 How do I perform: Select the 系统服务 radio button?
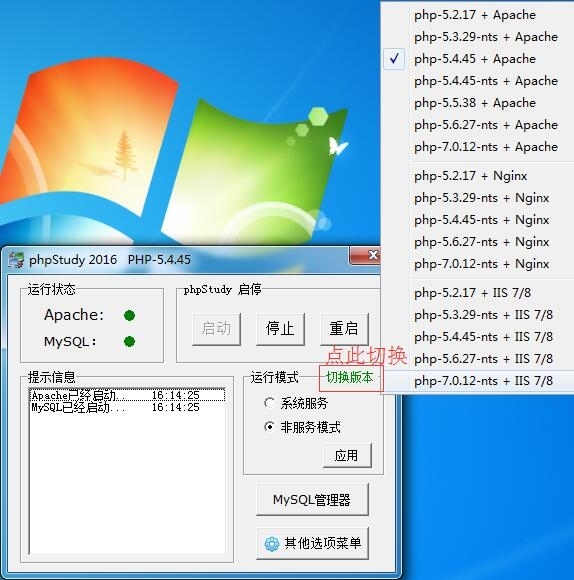point(269,402)
